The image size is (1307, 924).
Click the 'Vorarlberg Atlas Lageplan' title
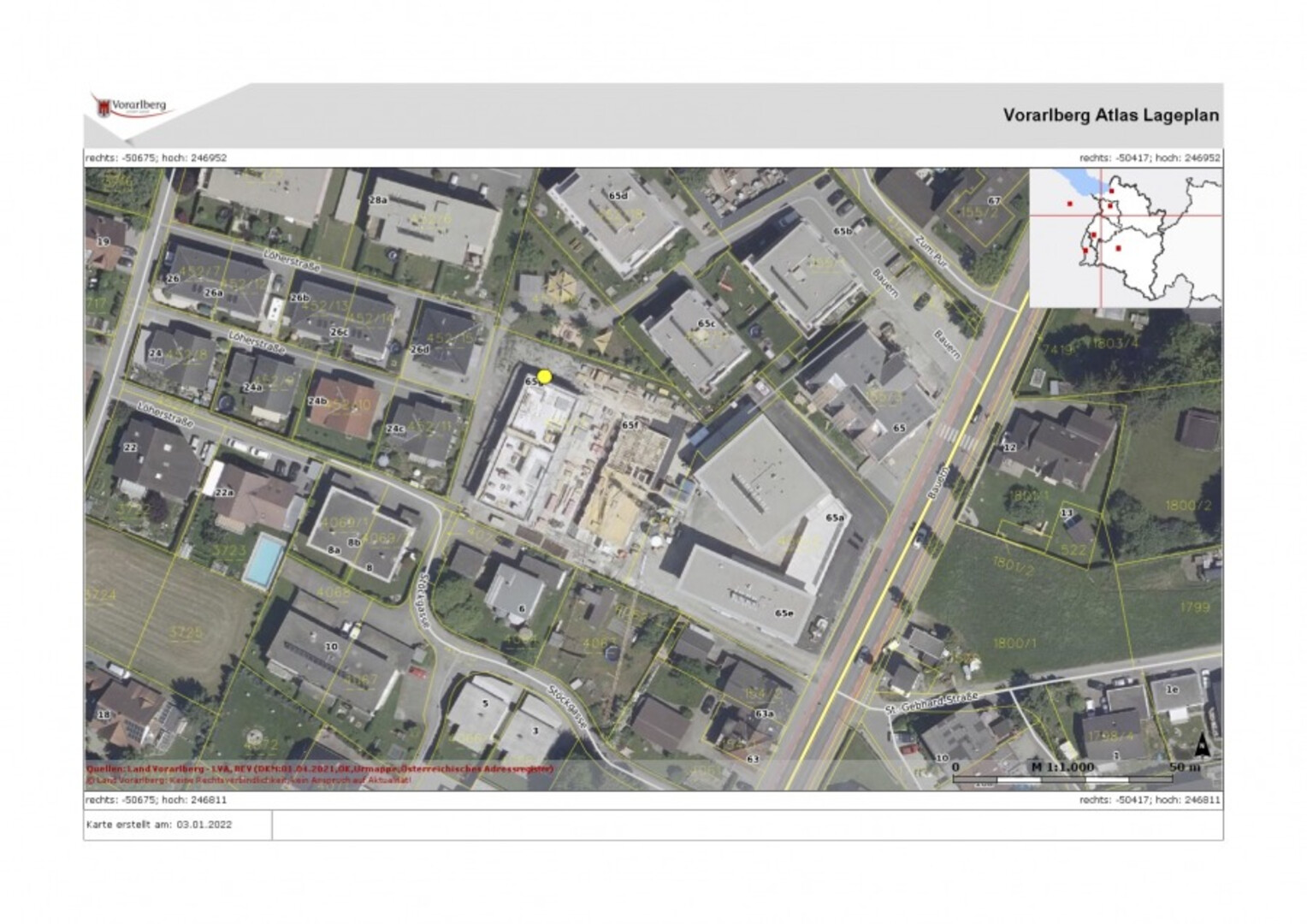[1110, 115]
